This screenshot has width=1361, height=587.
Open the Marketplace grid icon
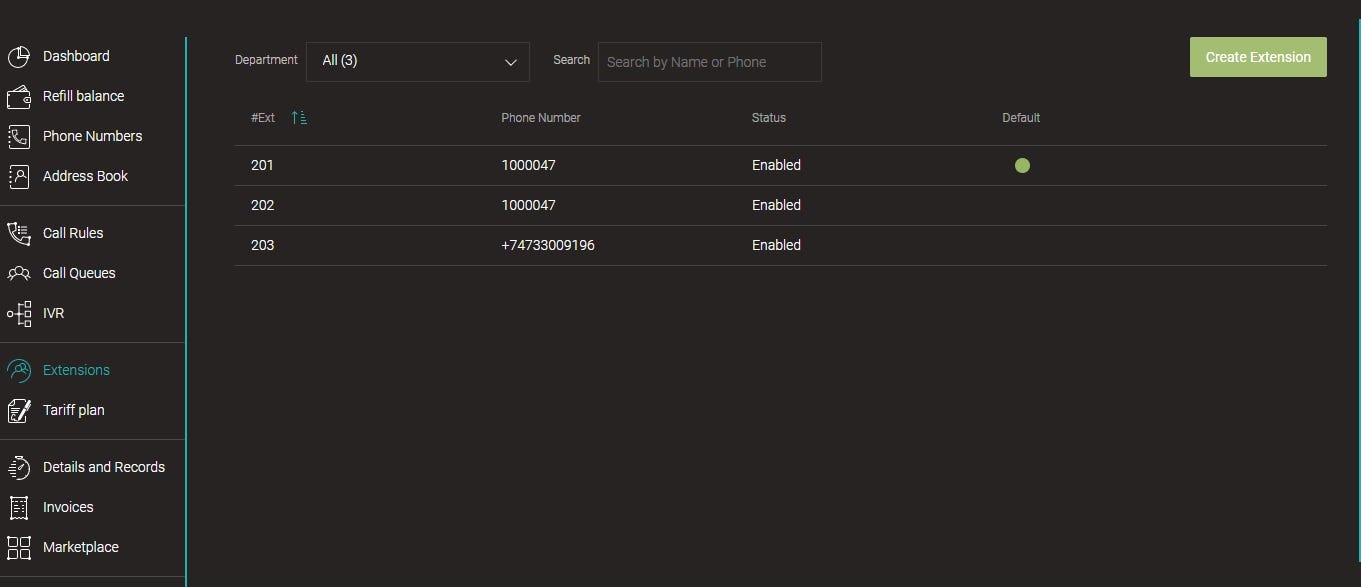point(19,548)
